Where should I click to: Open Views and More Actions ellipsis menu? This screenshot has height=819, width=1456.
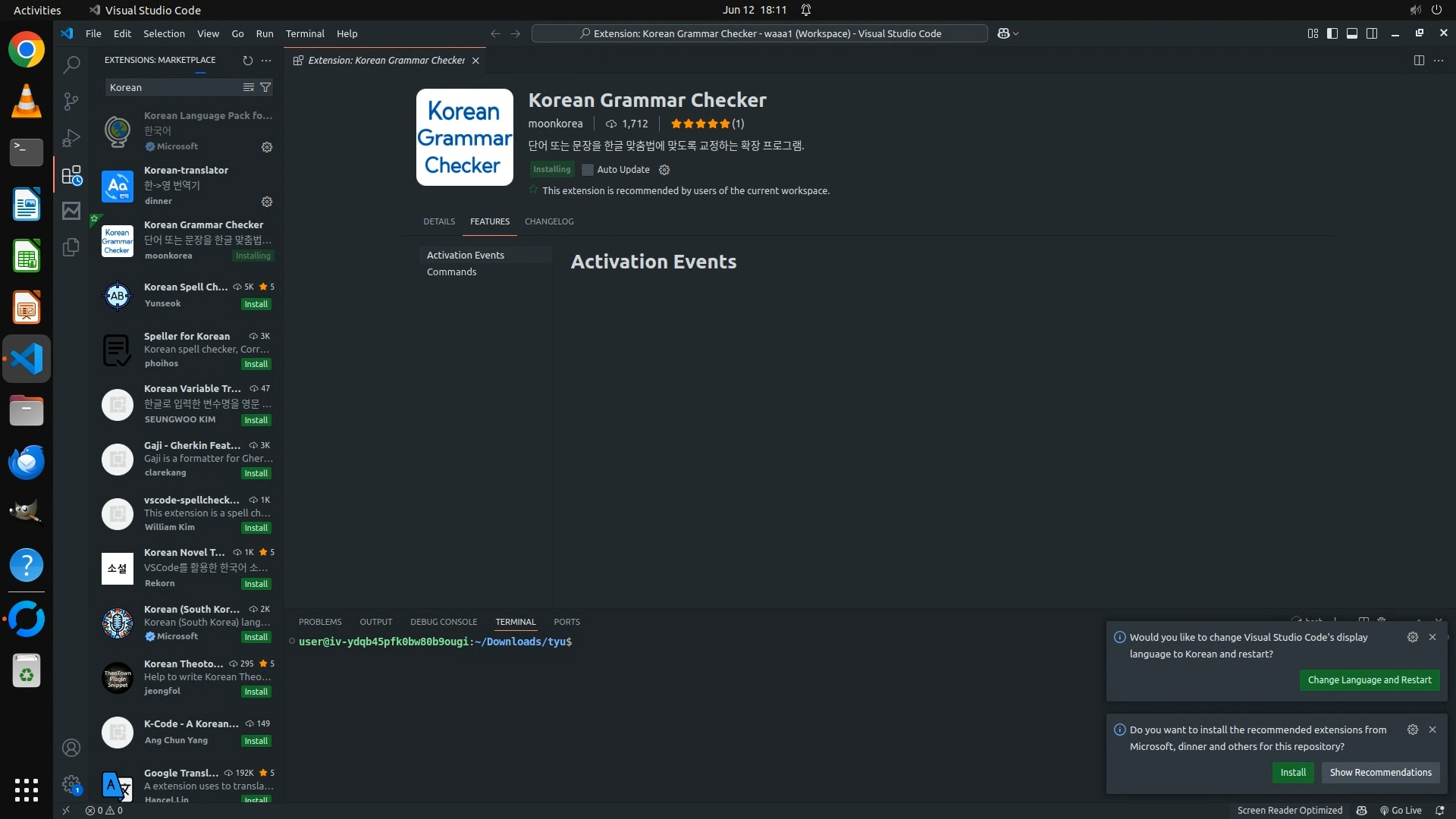pos(266,60)
